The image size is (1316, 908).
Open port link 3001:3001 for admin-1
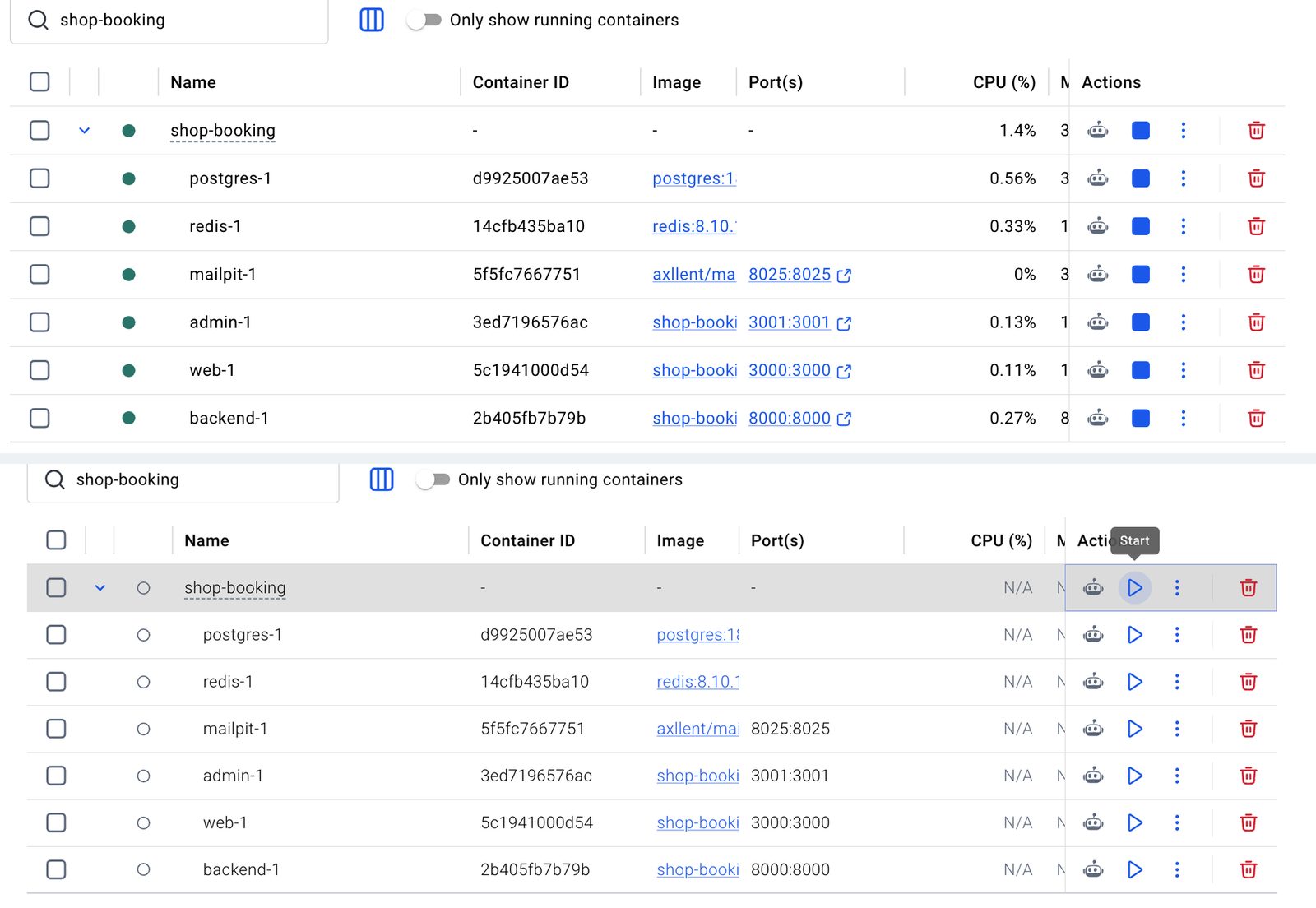pos(799,322)
